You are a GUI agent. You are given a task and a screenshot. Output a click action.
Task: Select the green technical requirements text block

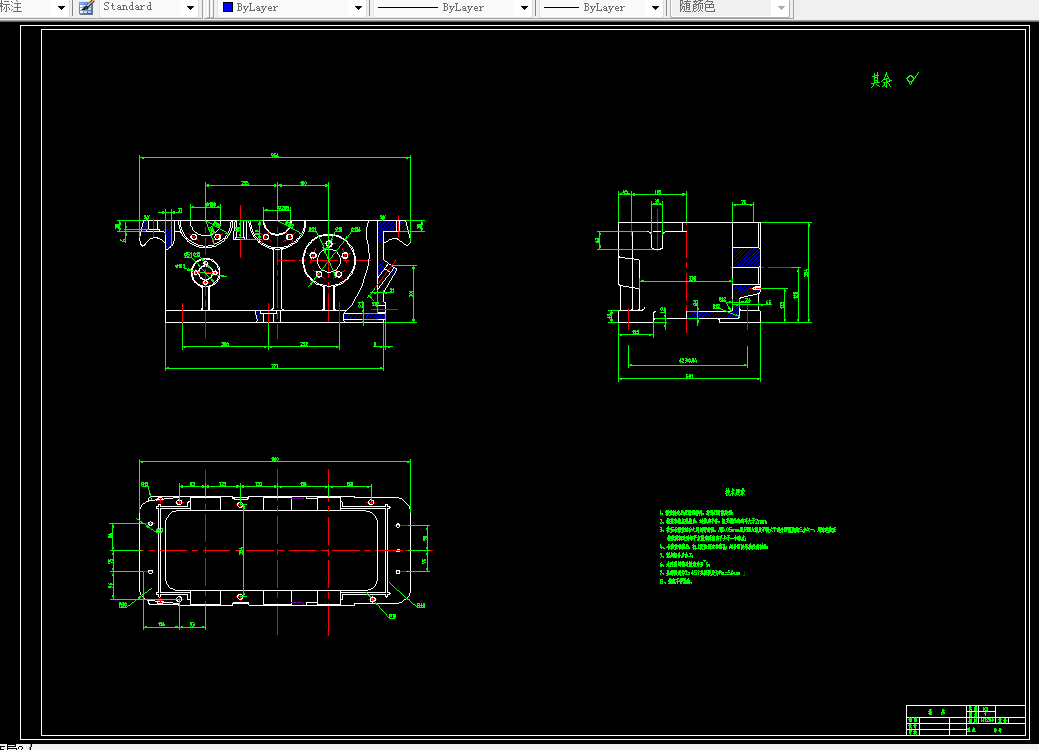click(x=747, y=537)
